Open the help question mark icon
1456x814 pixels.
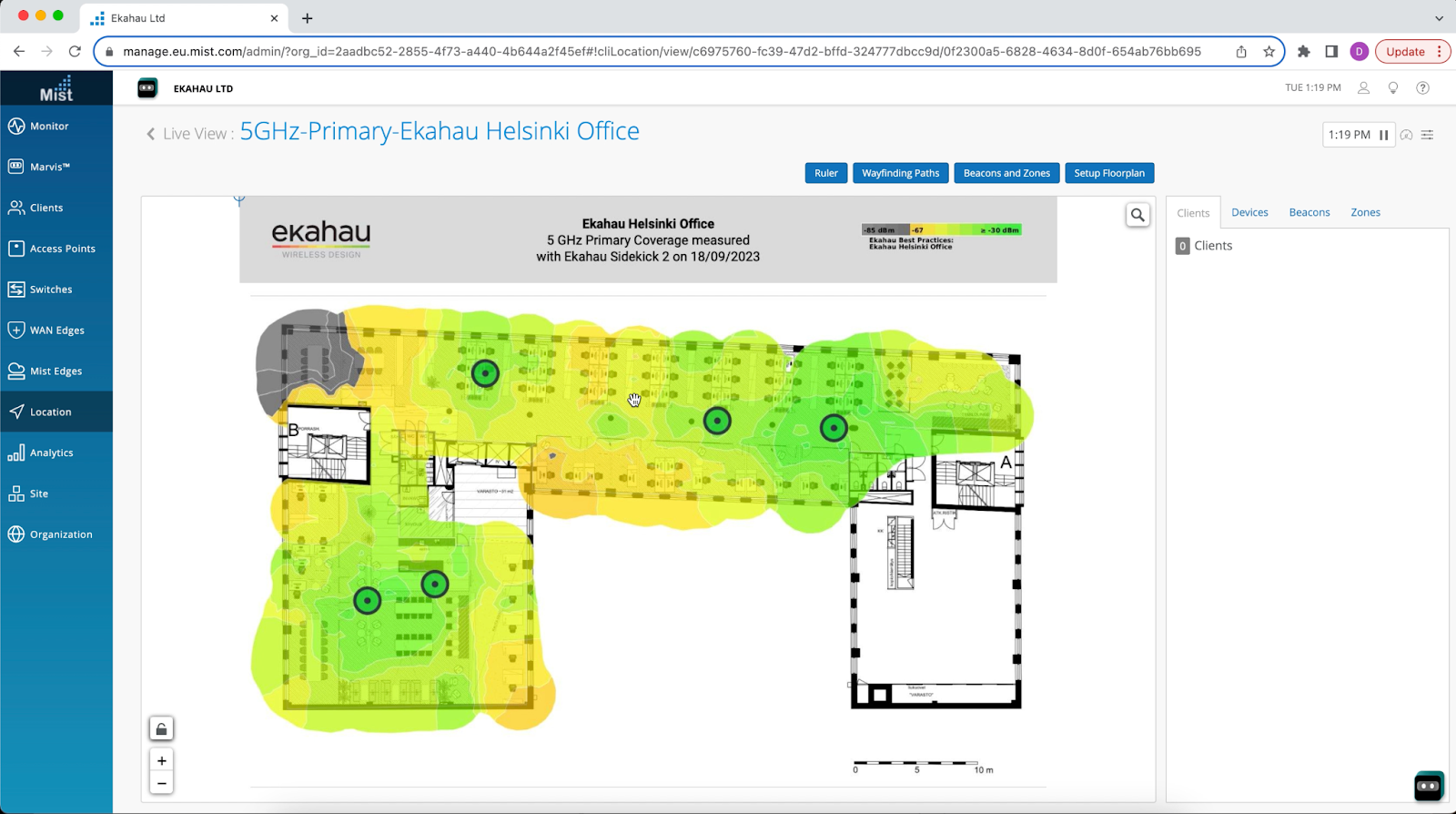tap(1422, 88)
